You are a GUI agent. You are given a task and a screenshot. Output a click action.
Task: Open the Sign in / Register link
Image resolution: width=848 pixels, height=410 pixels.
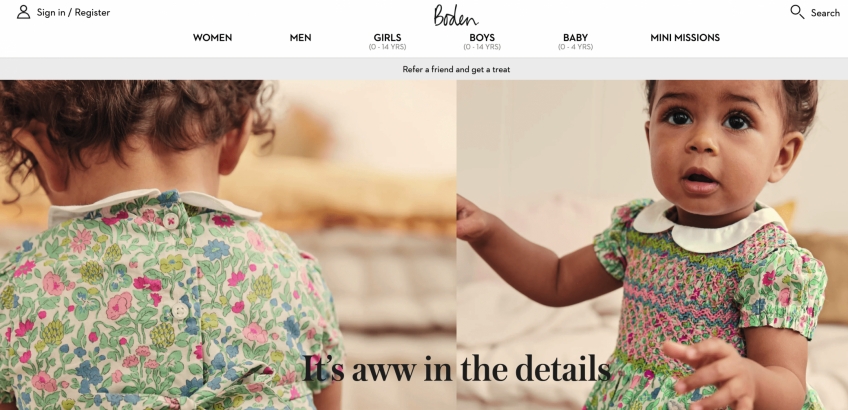point(73,12)
